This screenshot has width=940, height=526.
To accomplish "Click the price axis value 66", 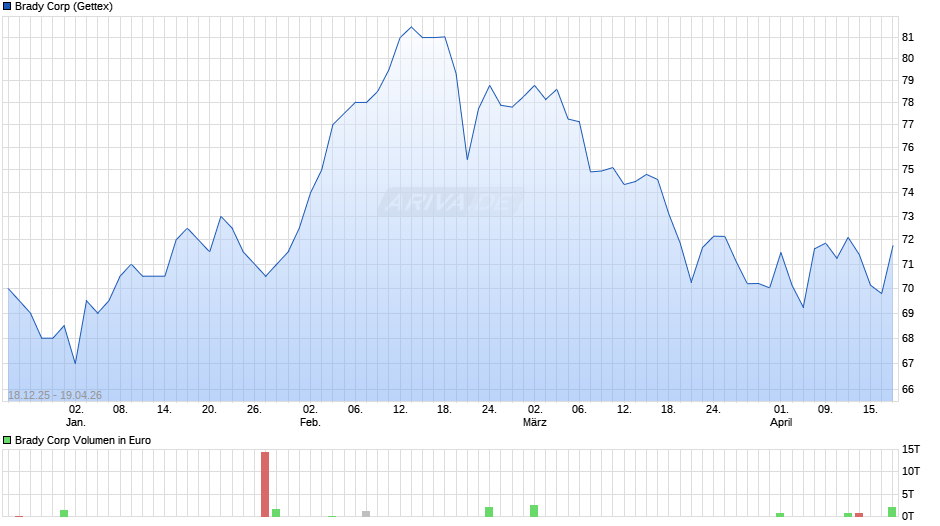I will pyautogui.click(x=908, y=389).
